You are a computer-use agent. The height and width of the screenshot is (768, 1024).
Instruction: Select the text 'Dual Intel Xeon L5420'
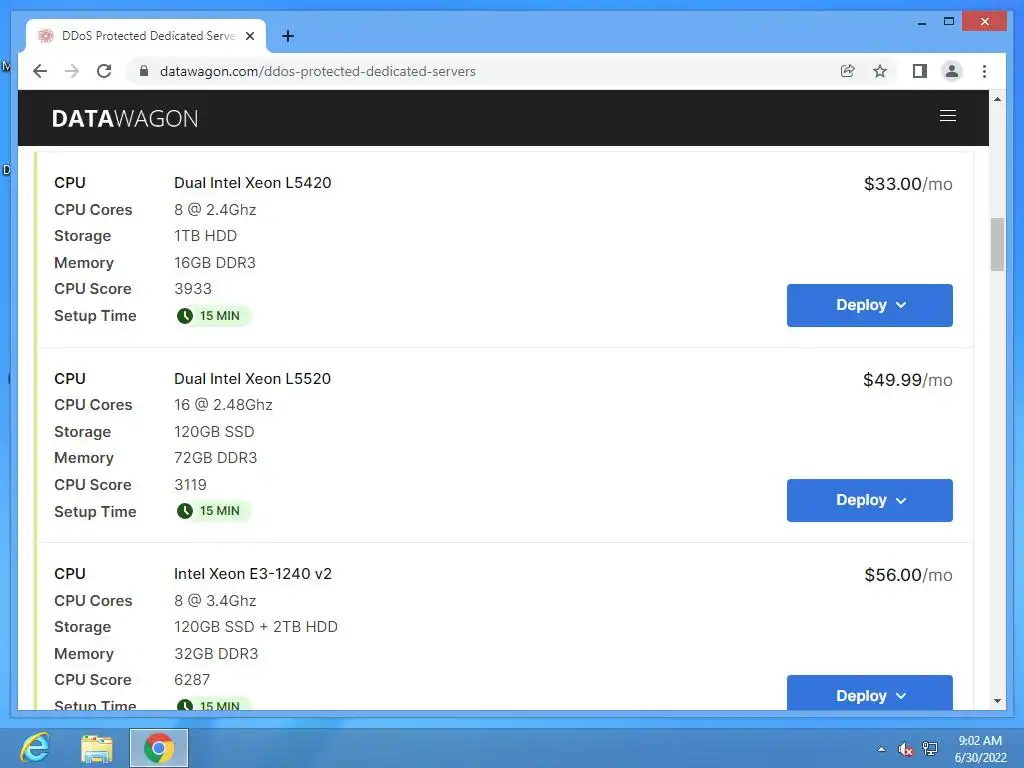click(253, 183)
